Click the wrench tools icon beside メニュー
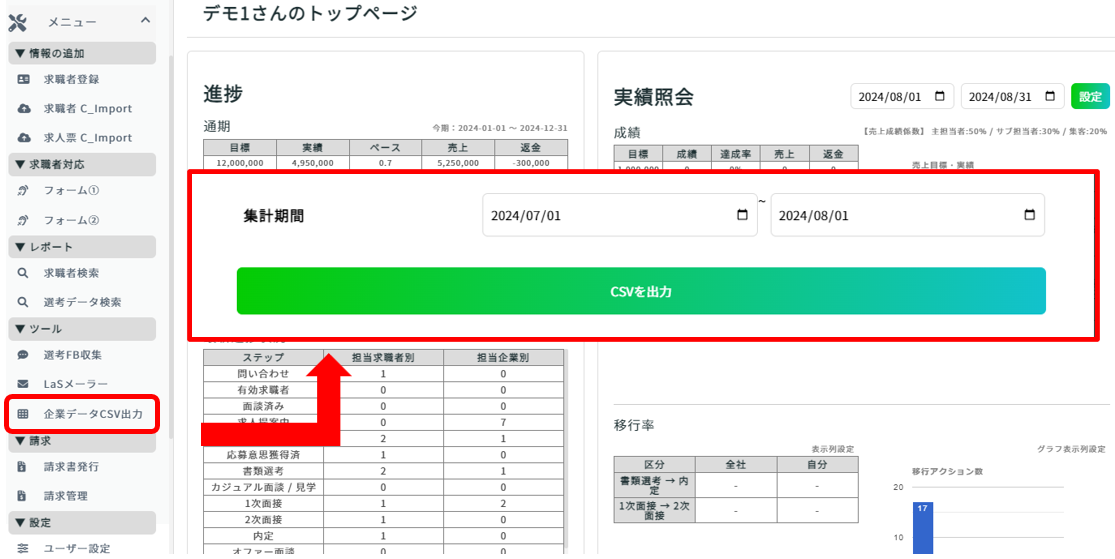1115x559 pixels. coord(17,22)
